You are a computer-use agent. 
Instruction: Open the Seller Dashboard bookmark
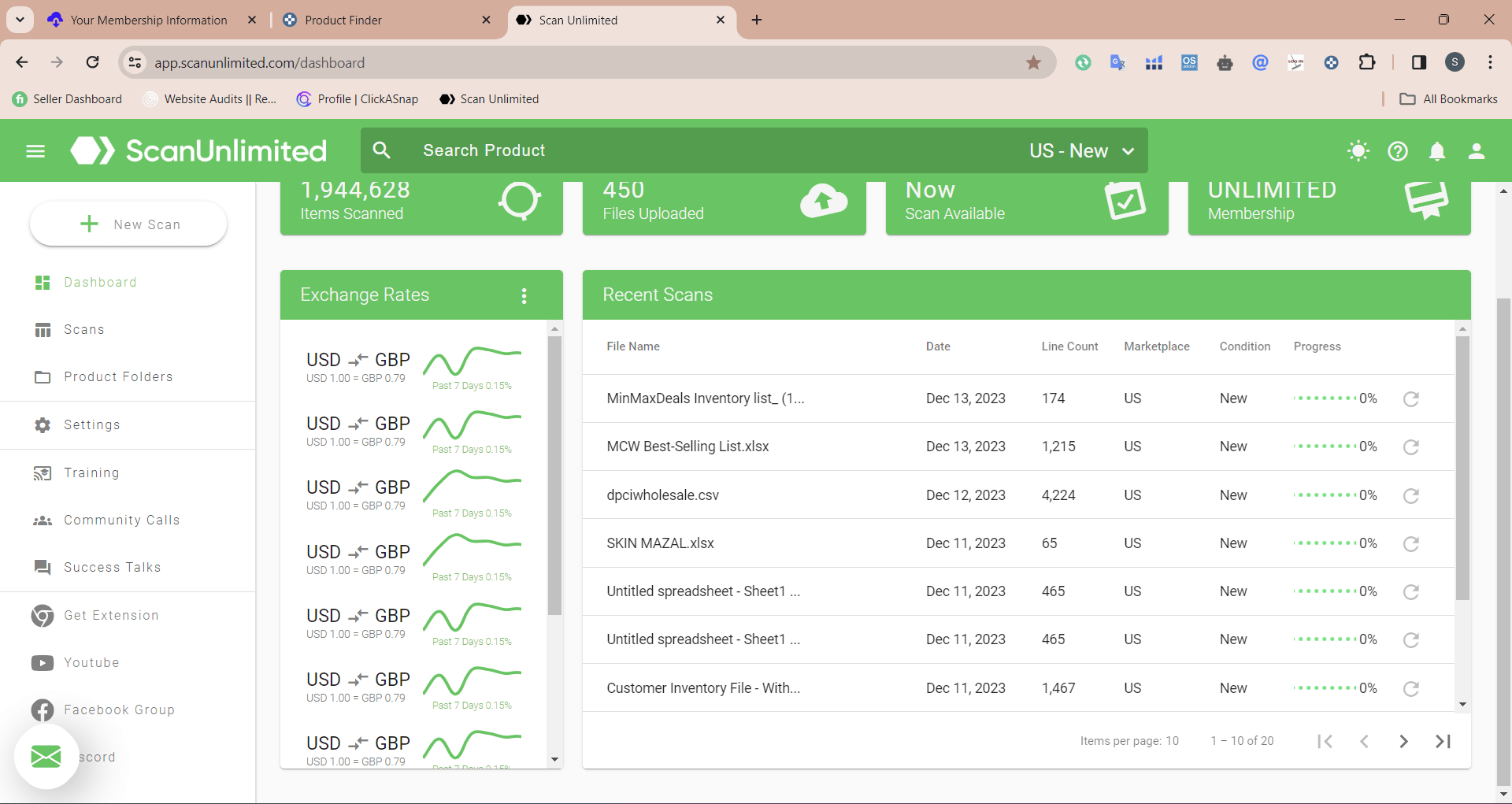click(x=68, y=98)
